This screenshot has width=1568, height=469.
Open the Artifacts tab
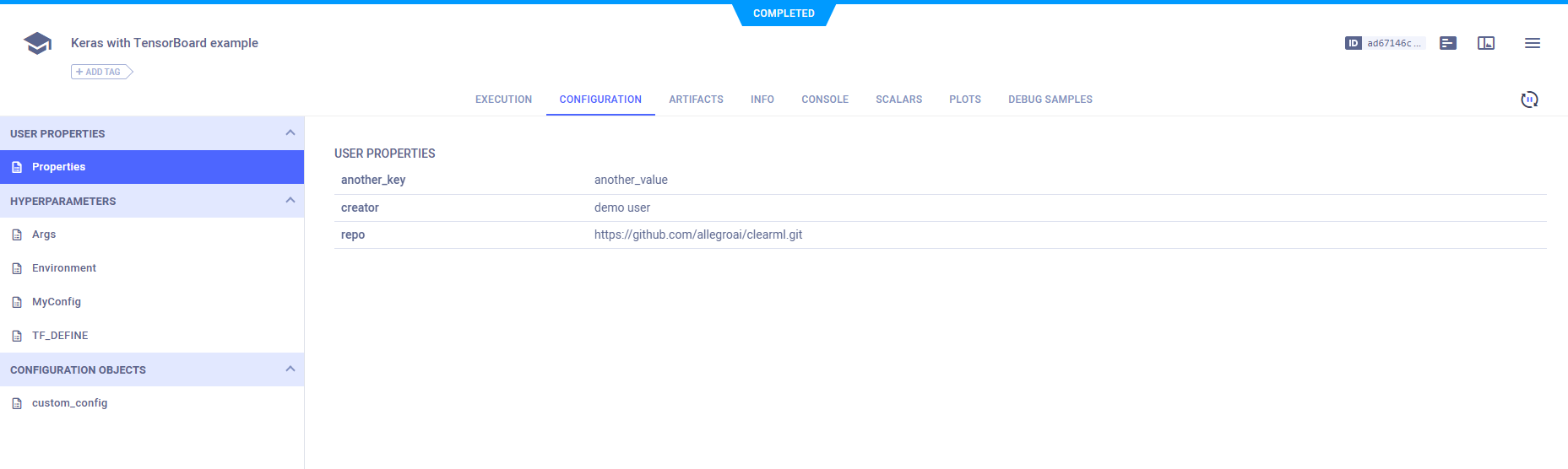(x=696, y=100)
